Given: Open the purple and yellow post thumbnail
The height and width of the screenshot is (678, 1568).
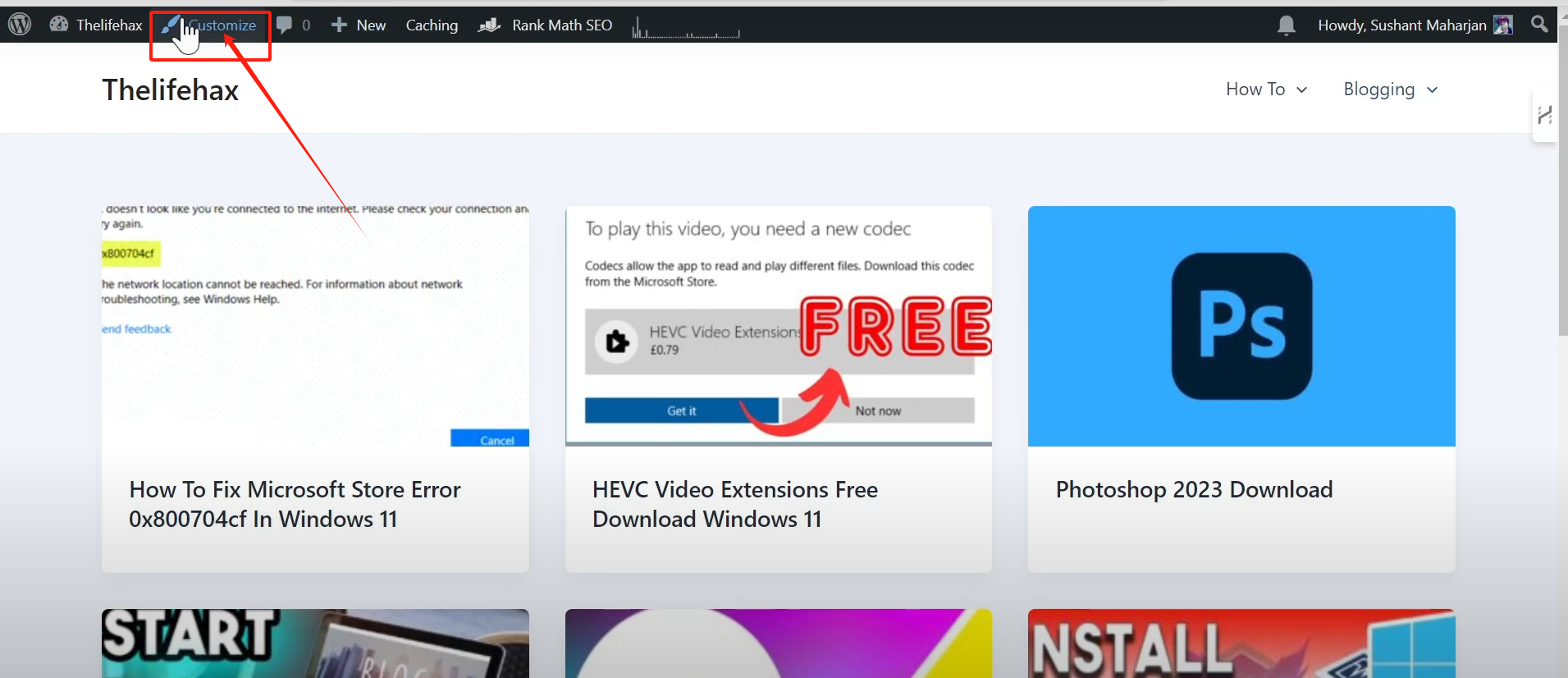Looking at the screenshot, I should 779,644.
